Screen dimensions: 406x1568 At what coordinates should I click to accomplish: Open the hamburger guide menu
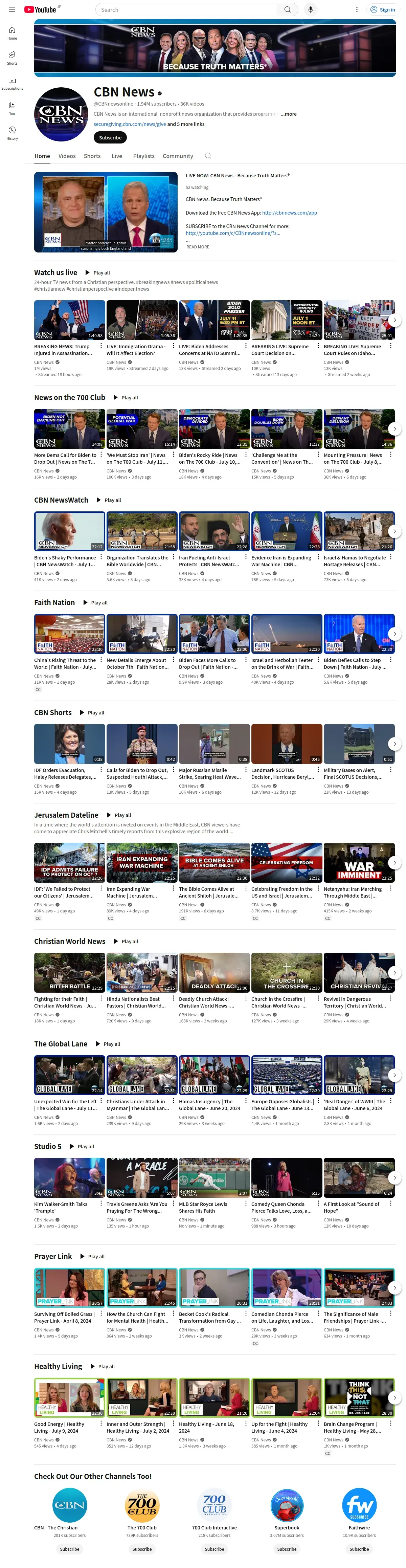tap(12, 10)
